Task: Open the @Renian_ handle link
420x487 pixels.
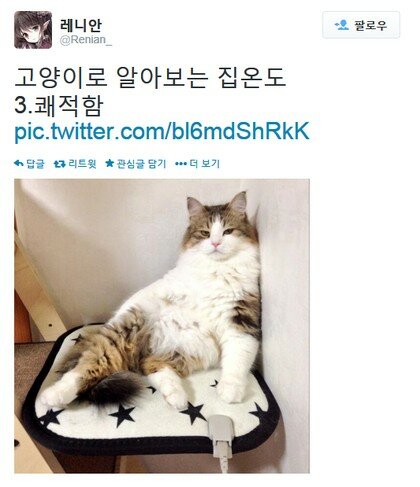Action: point(86,40)
